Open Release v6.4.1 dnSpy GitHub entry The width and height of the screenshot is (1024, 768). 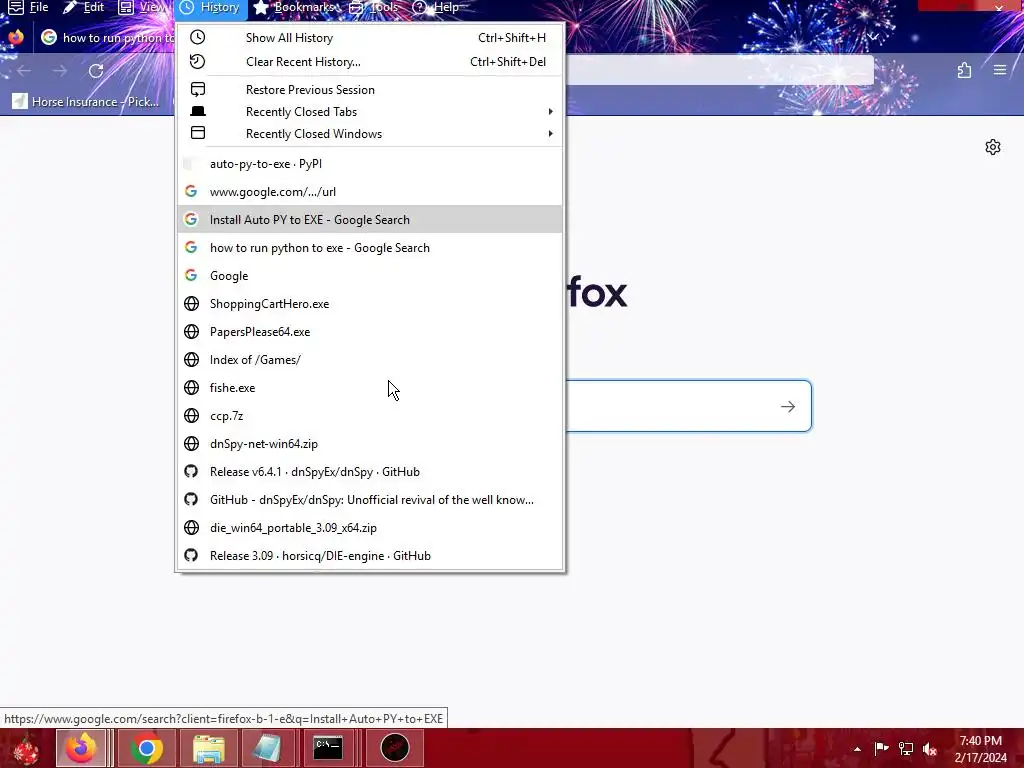click(370, 472)
